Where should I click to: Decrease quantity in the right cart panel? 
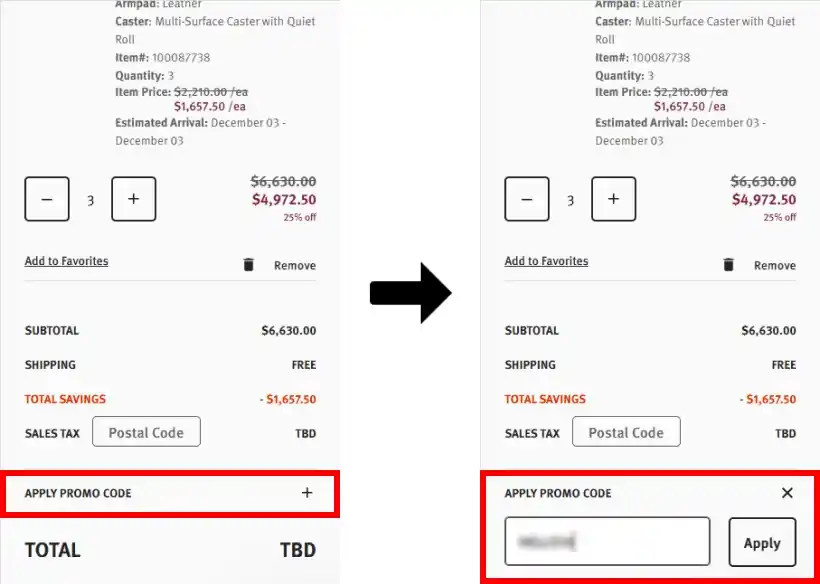pyautogui.click(x=527, y=199)
